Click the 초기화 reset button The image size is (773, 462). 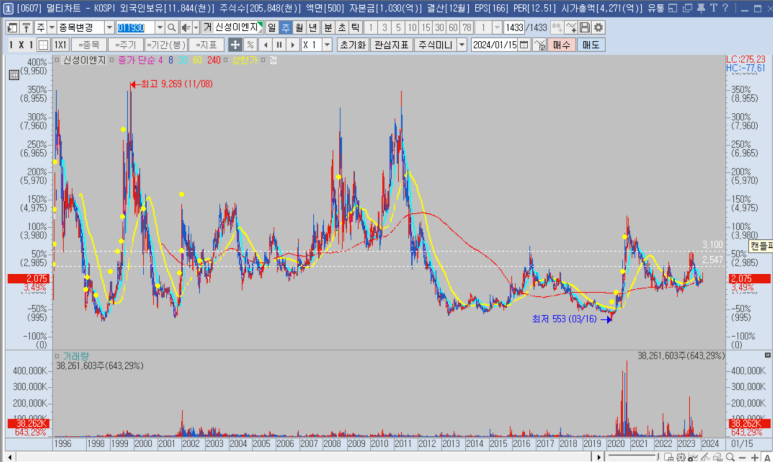click(353, 45)
